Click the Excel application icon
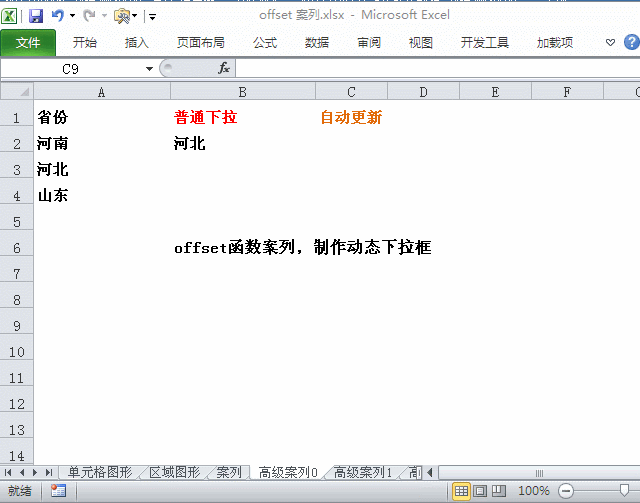The height and width of the screenshot is (503, 640). tap(9, 16)
